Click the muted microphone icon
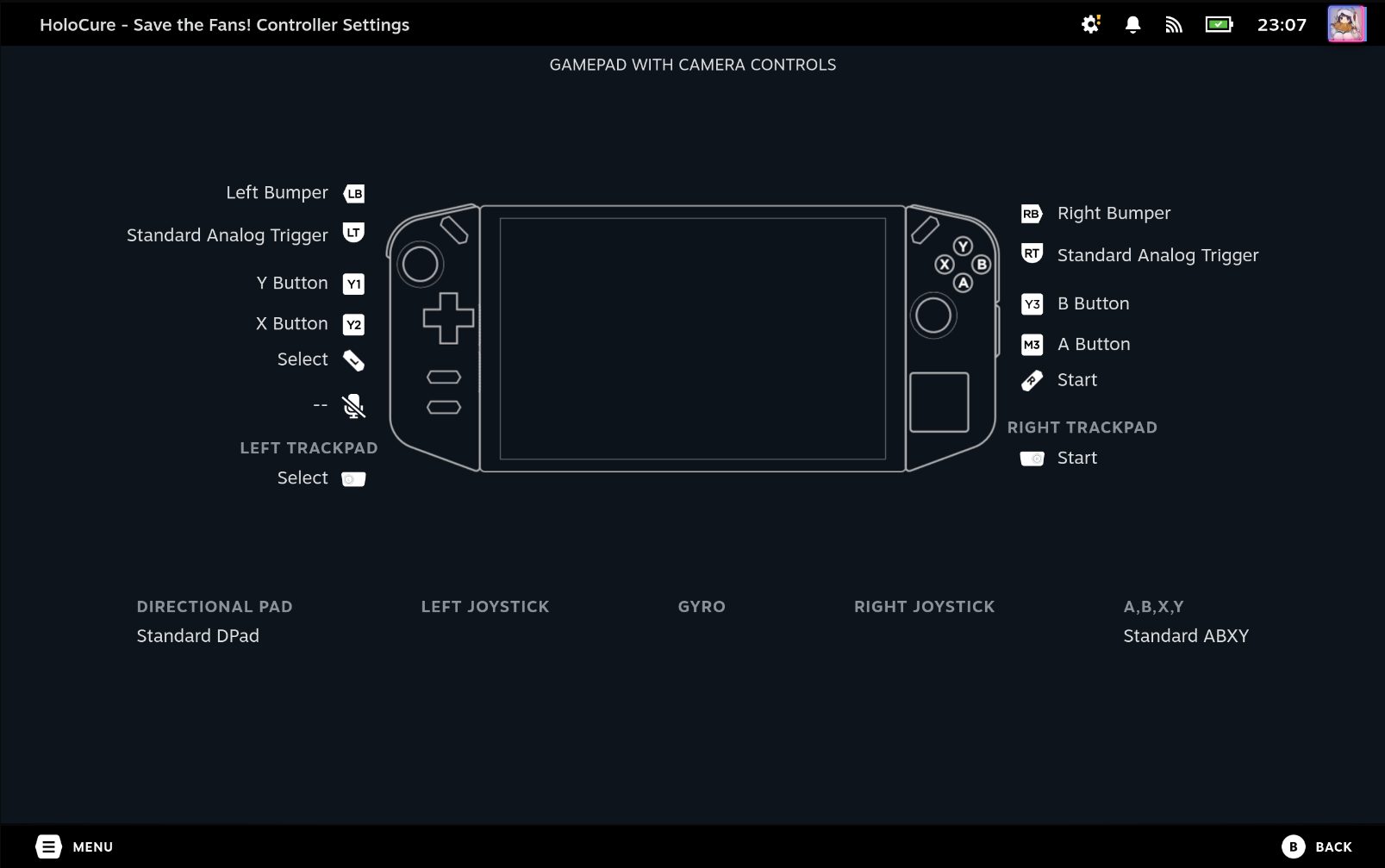Image resolution: width=1385 pixels, height=868 pixels. pyautogui.click(x=354, y=406)
